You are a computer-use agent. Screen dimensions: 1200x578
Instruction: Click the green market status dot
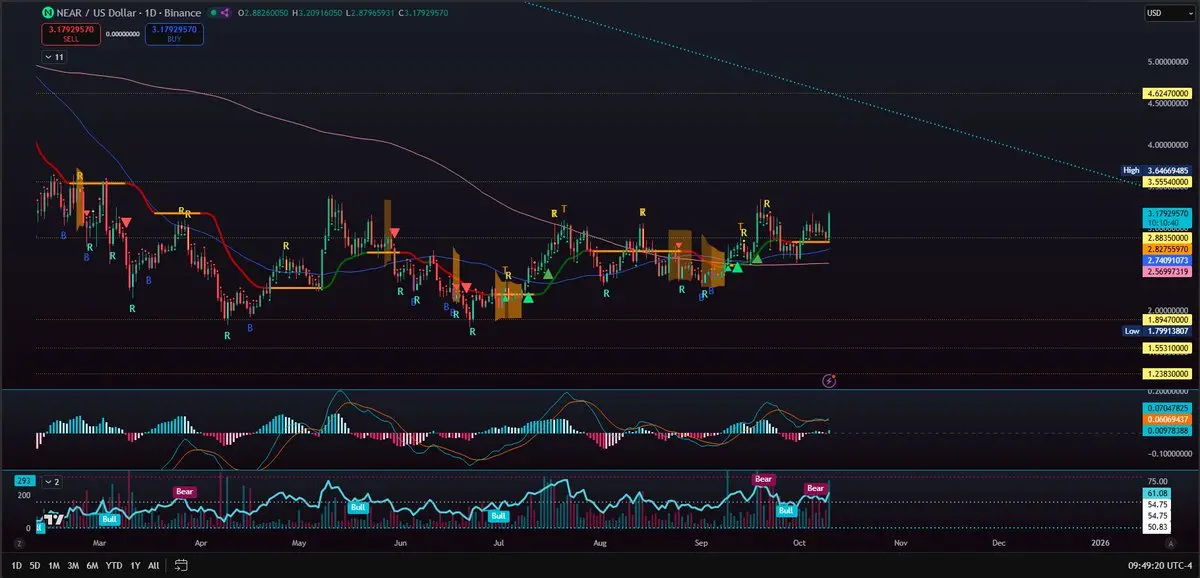(212, 13)
